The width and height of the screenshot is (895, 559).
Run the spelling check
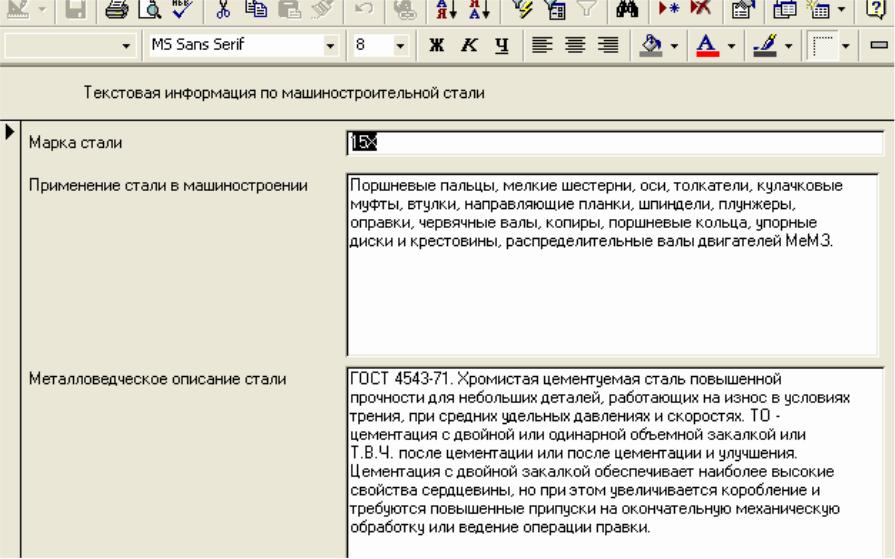click(x=183, y=9)
